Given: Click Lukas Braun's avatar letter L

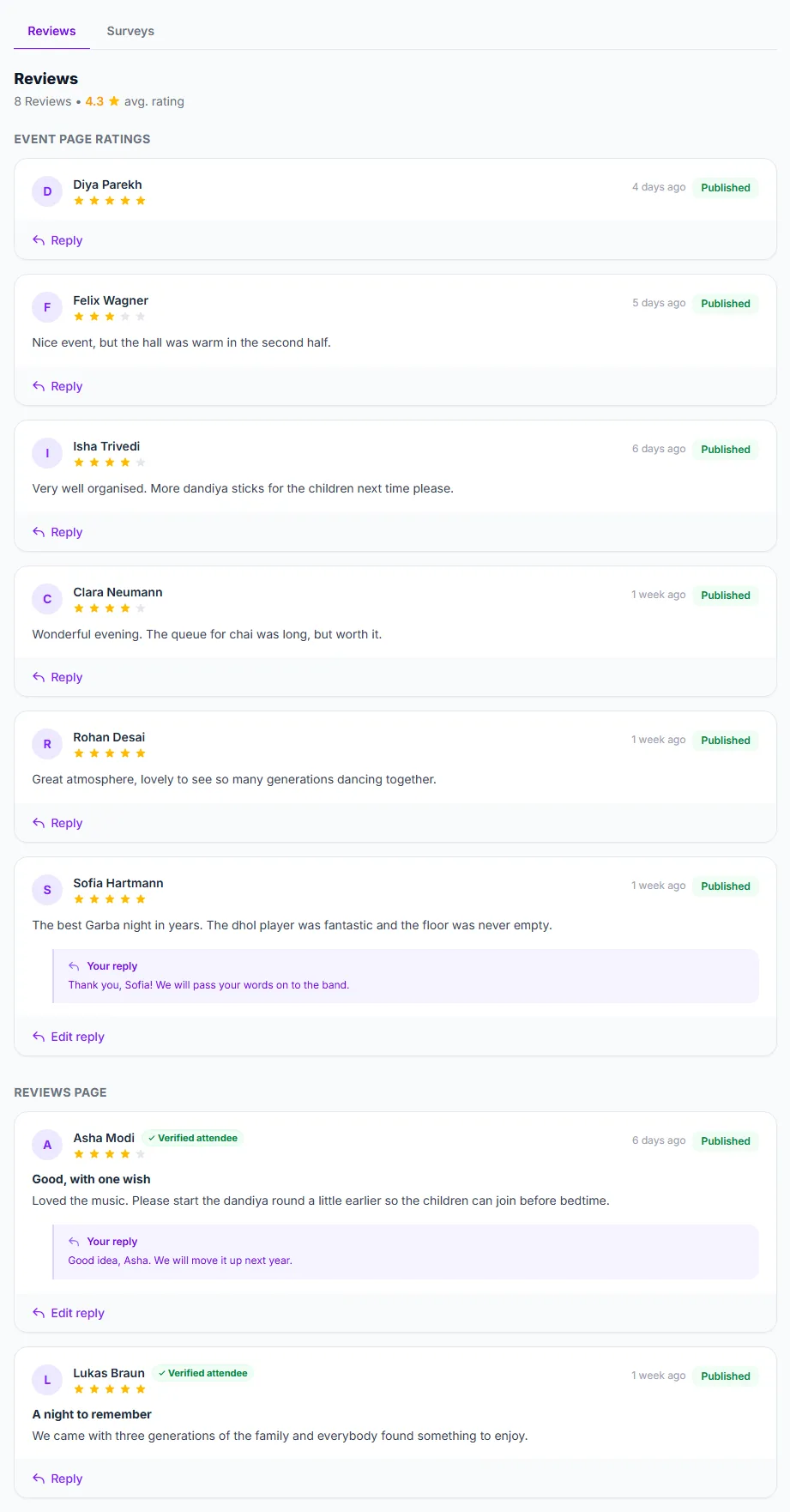Looking at the screenshot, I should [47, 1380].
